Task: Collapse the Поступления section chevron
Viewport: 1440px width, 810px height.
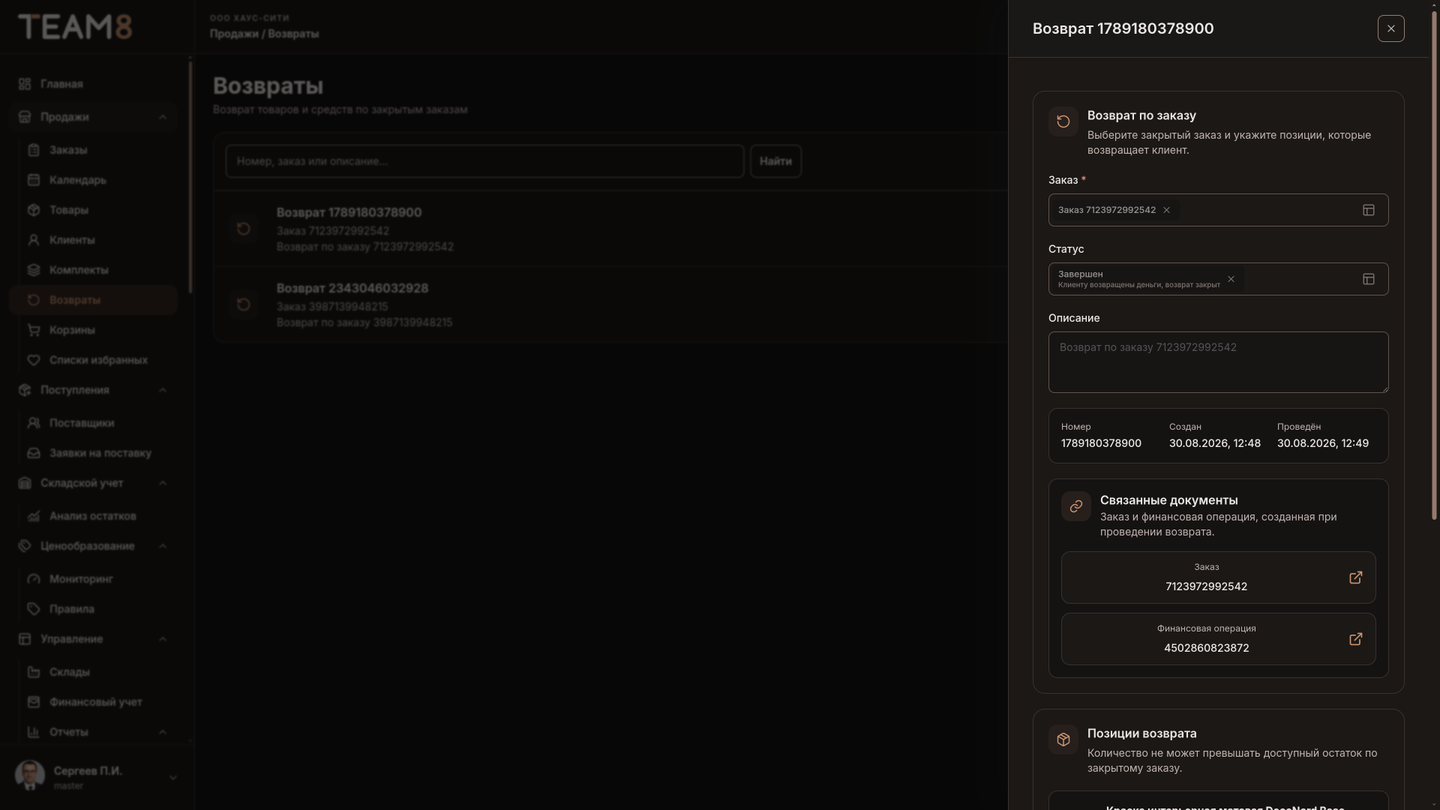Action: (162, 390)
